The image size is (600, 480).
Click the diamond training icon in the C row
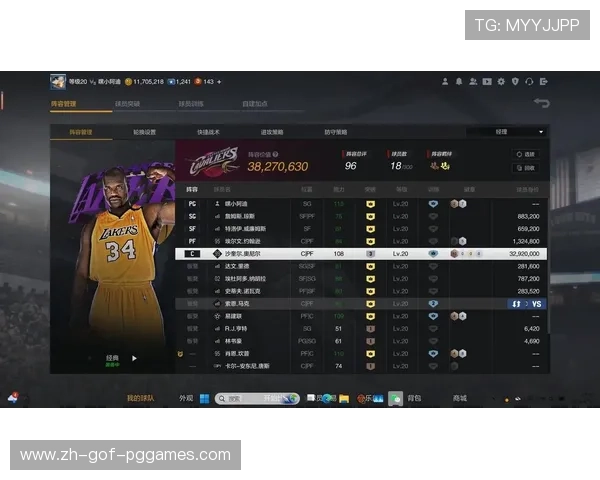(432, 254)
